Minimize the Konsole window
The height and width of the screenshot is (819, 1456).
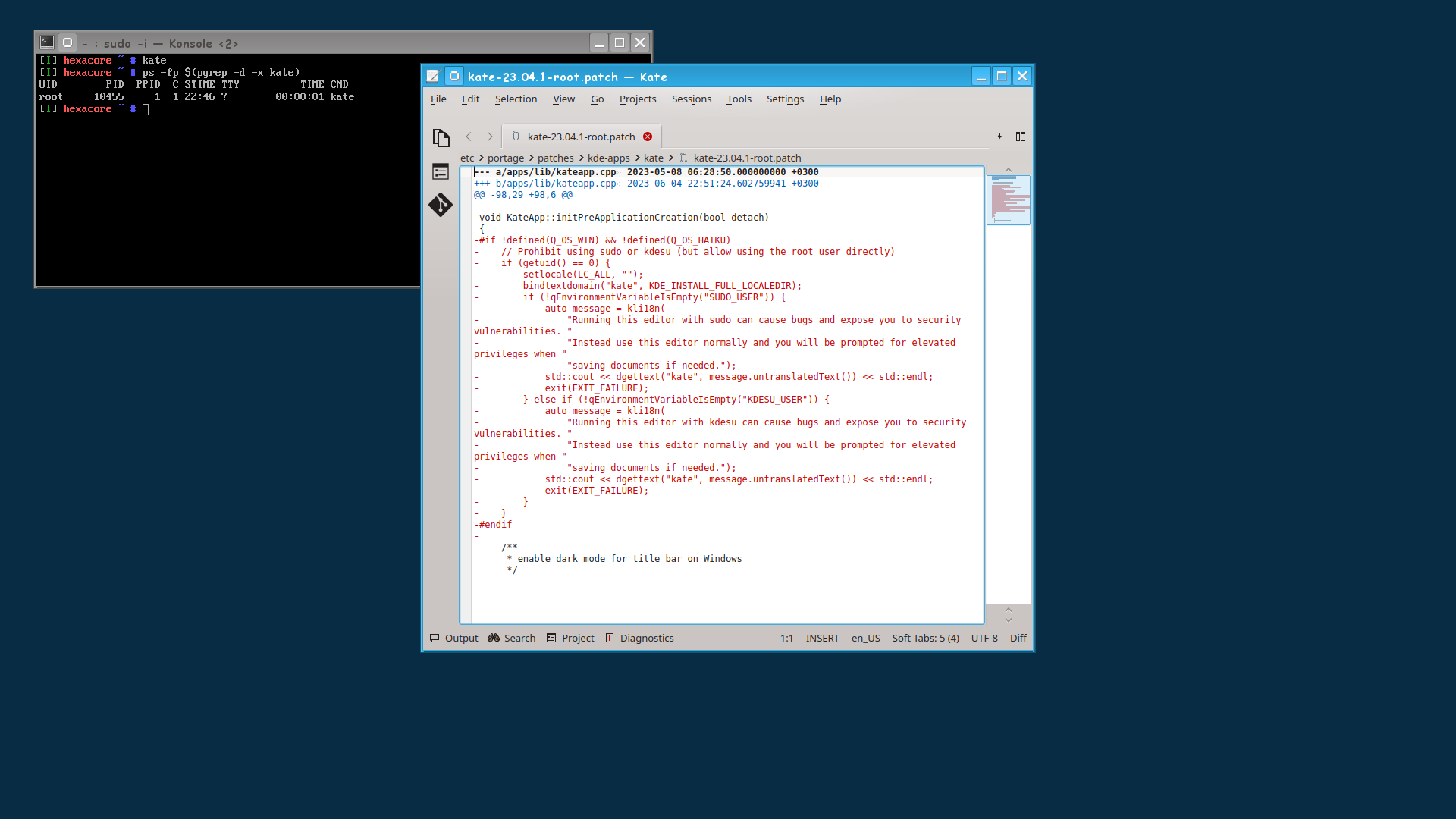click(x=599, y=42)
